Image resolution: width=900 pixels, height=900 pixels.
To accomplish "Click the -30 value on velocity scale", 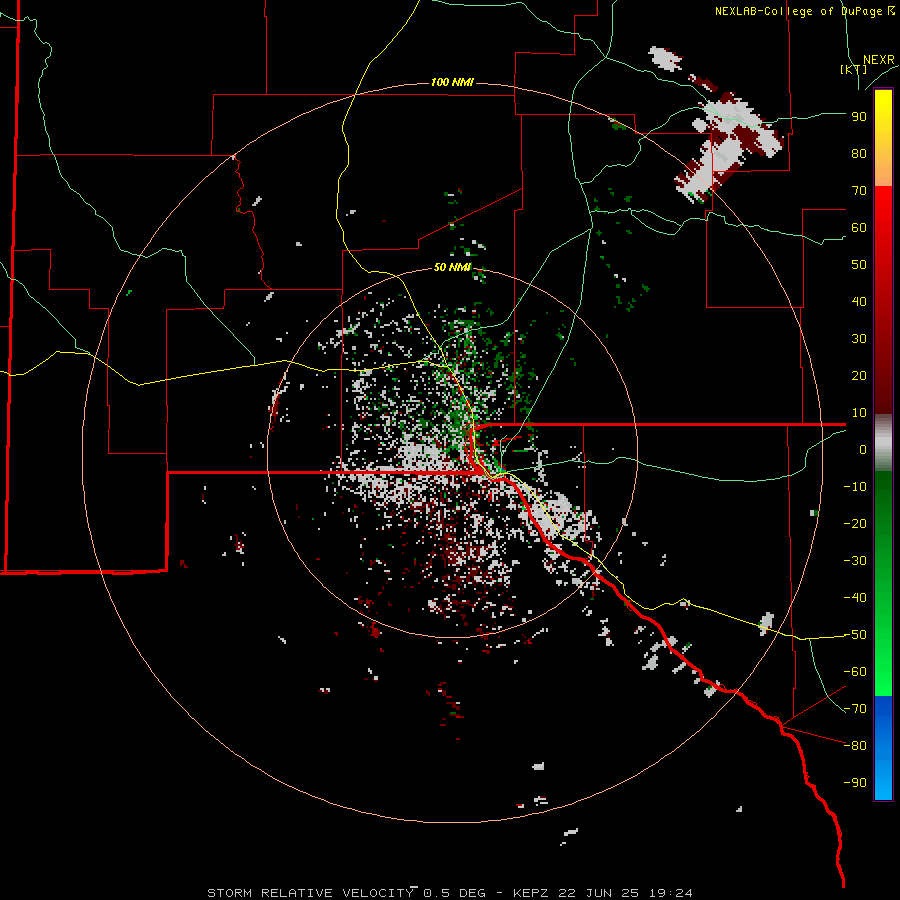I will click(855, 561).
